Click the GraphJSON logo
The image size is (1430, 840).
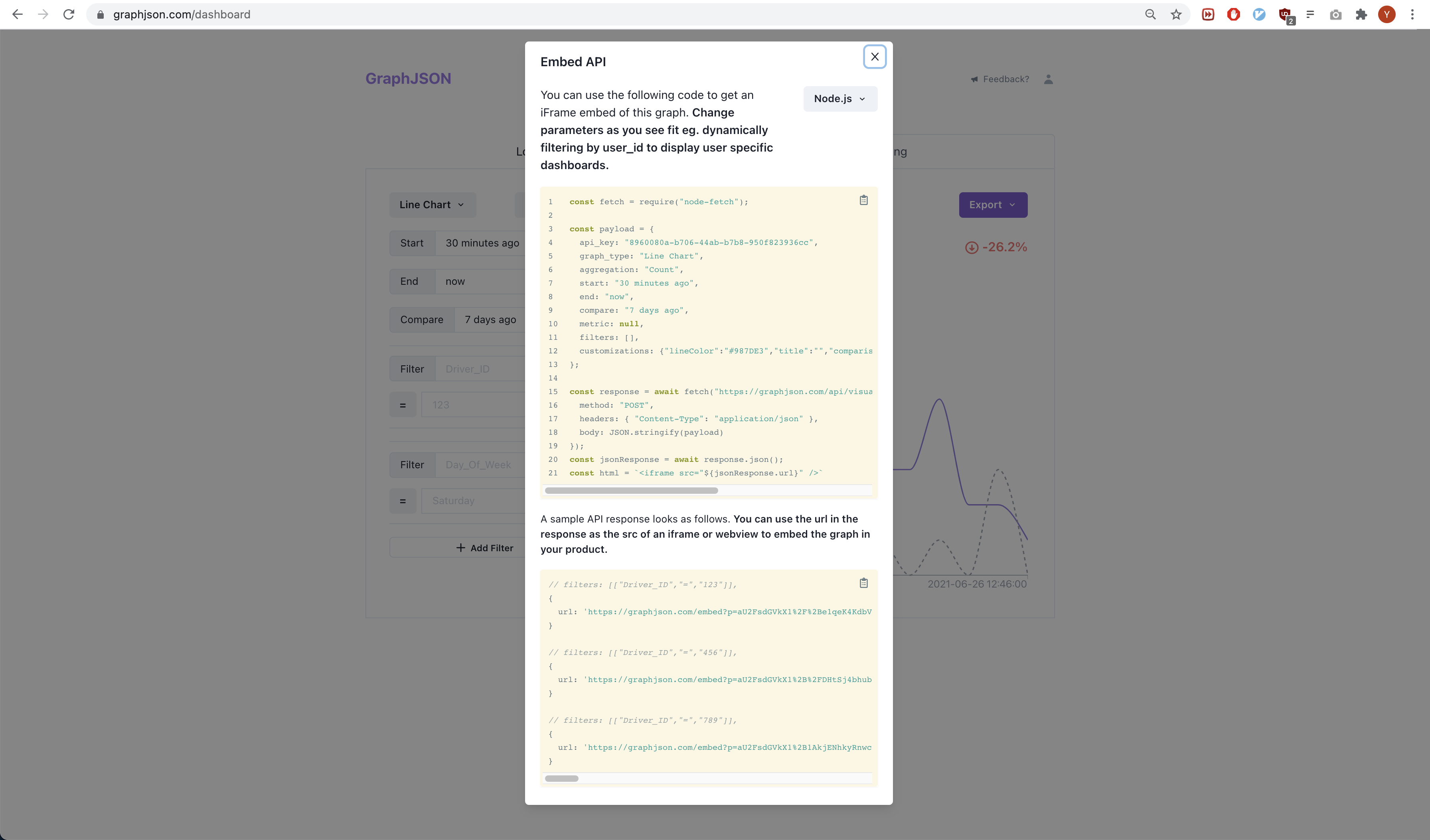click(408, 78)
